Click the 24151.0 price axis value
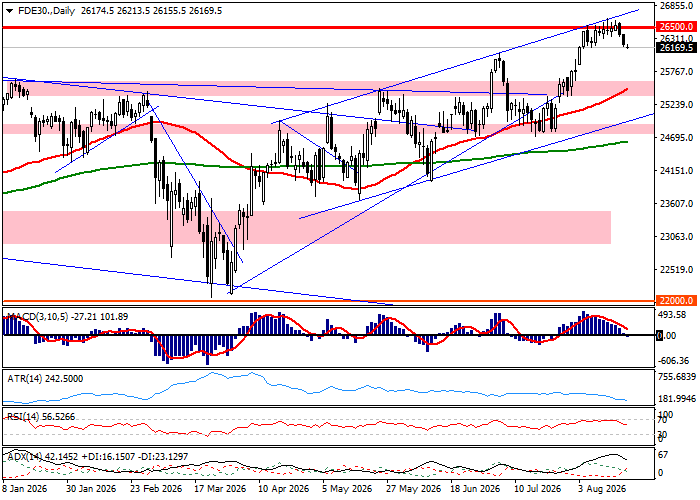Viewport: 700px width, 500px height. (x=676, y=171)
